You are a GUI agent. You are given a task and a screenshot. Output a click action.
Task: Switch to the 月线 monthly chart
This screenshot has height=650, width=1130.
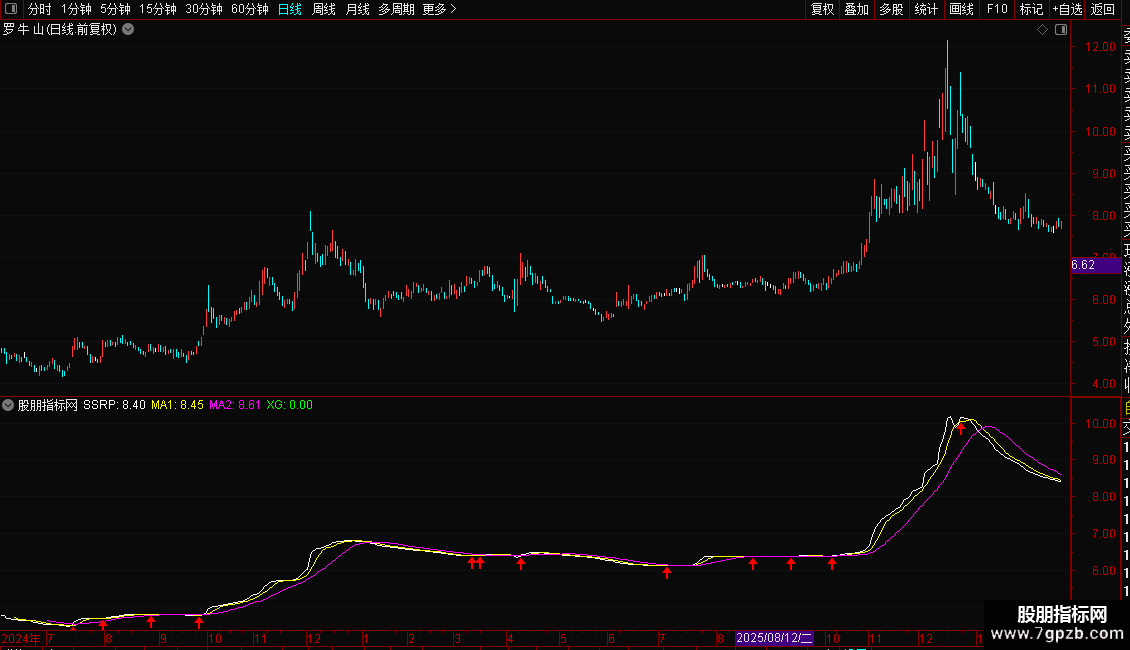357,9
